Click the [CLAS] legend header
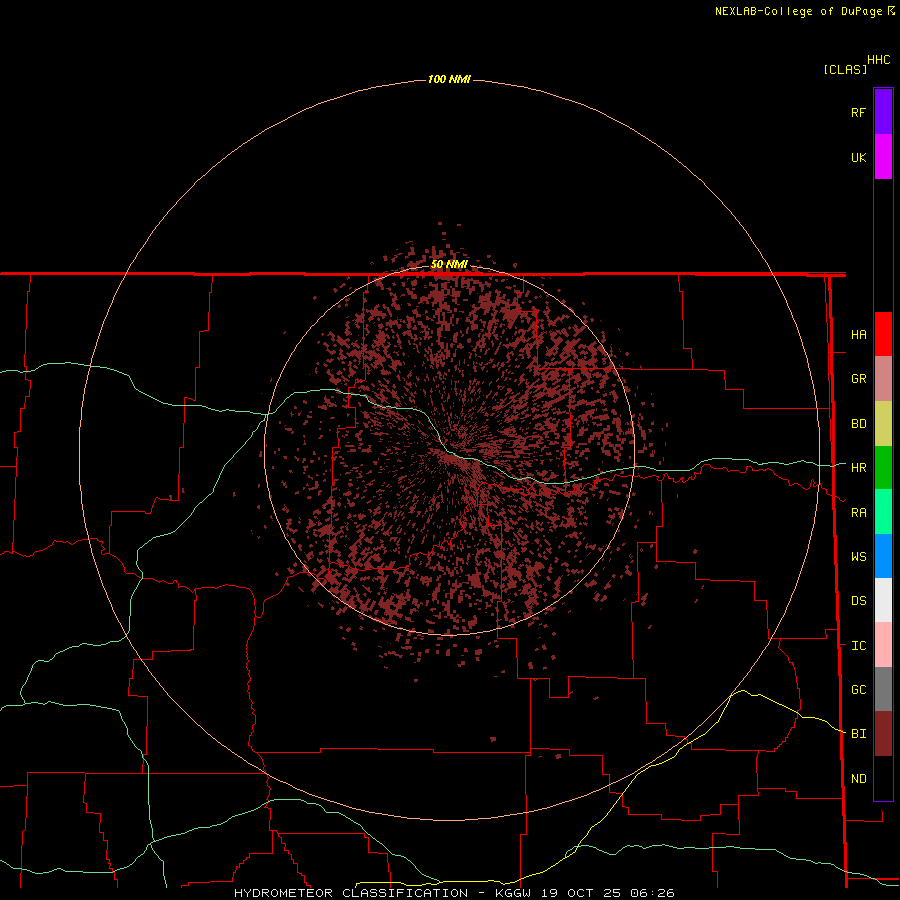Image resolution: width=900 pixels, height=900 pixels. (x=845, y=69)
